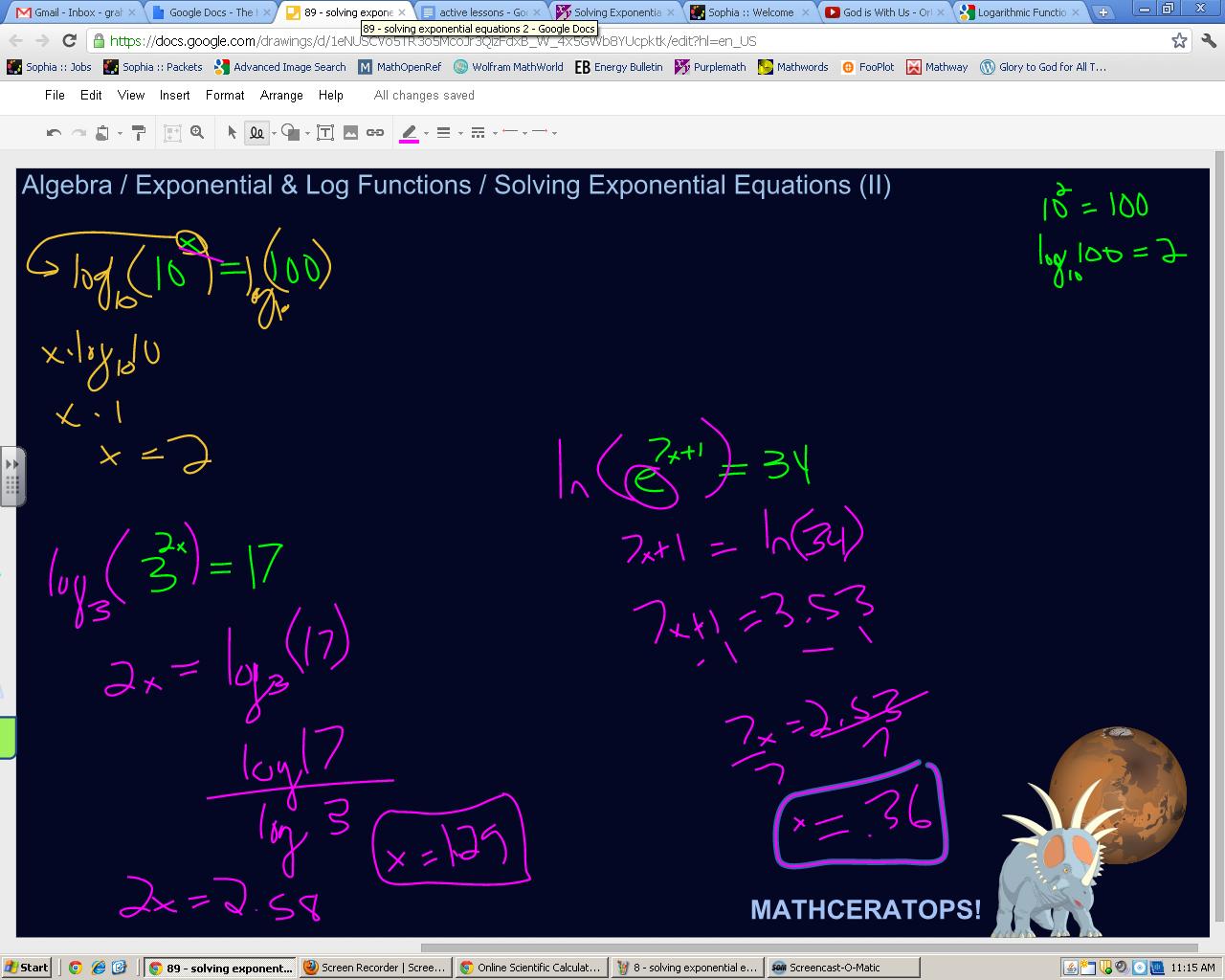Click the All changes saved link

(x=423, y=95)
